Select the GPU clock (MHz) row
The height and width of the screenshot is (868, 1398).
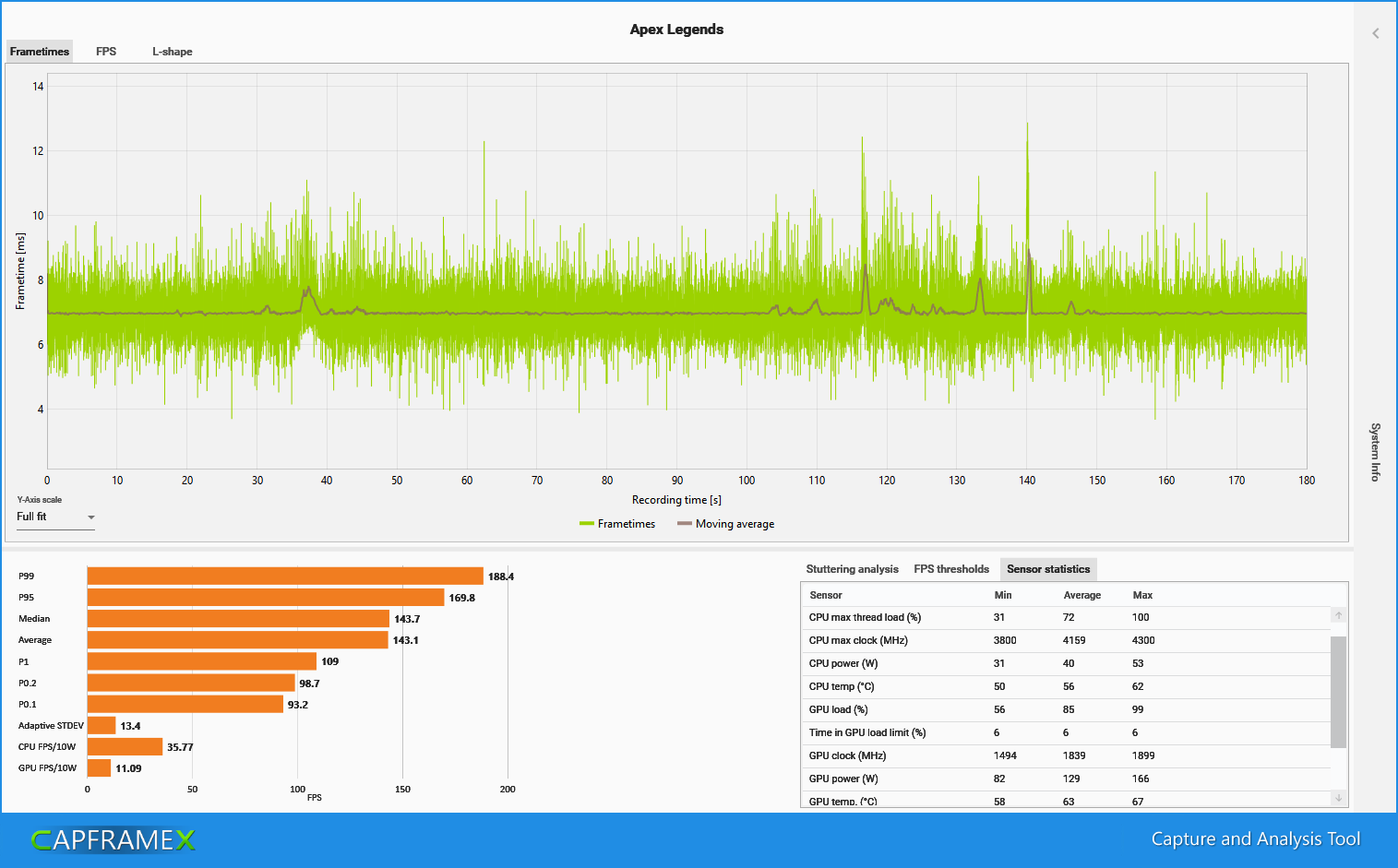[1066, 755]
